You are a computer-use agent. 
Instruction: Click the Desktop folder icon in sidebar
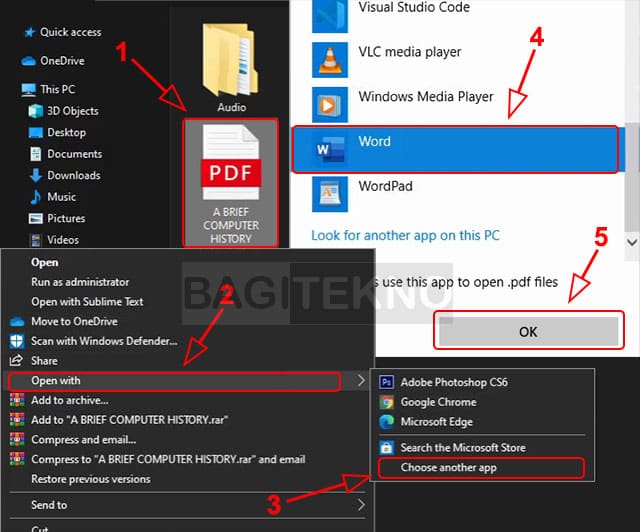pyautogui.click(x=36, y=133)
